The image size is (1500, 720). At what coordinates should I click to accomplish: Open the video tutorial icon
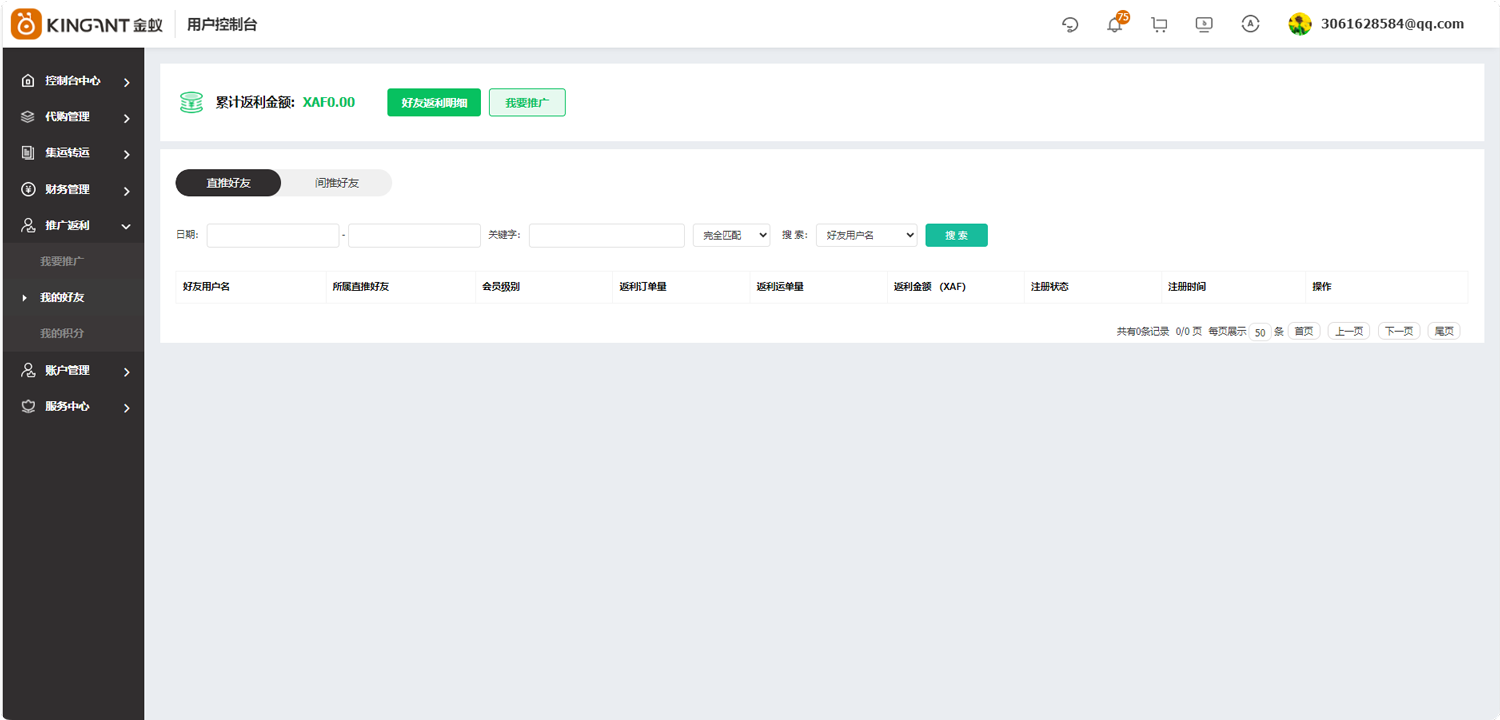pos(1204,24)
